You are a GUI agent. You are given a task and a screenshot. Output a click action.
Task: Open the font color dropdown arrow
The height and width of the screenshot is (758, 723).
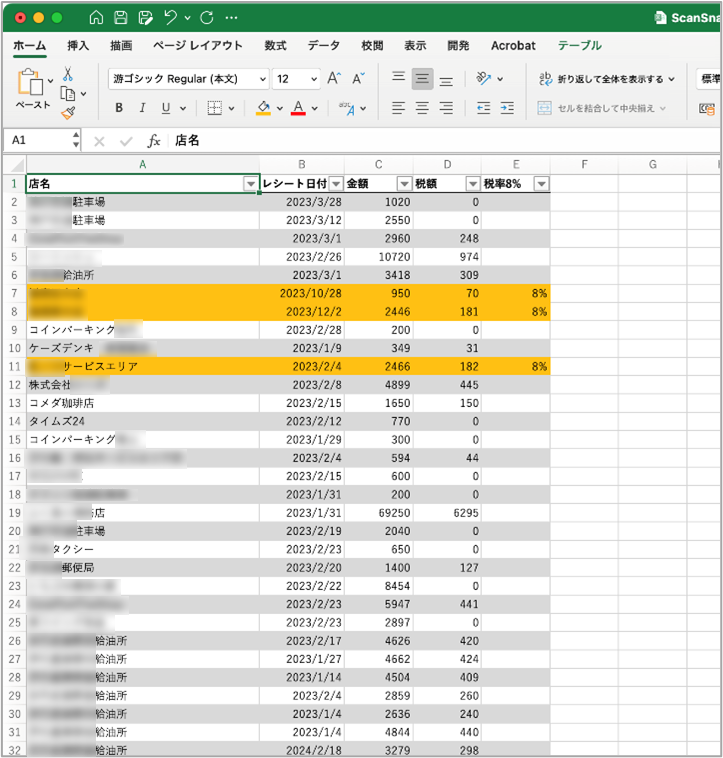coord(315,108)
